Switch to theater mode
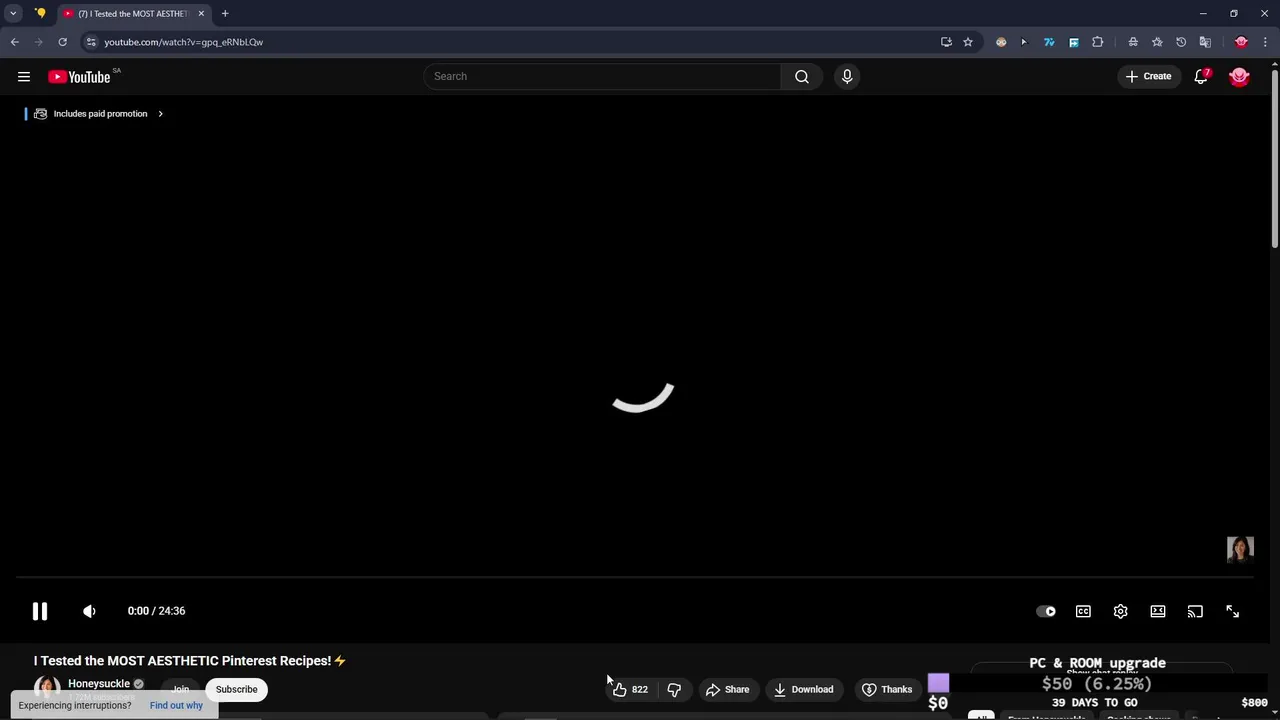 [x=1158, y=611]
